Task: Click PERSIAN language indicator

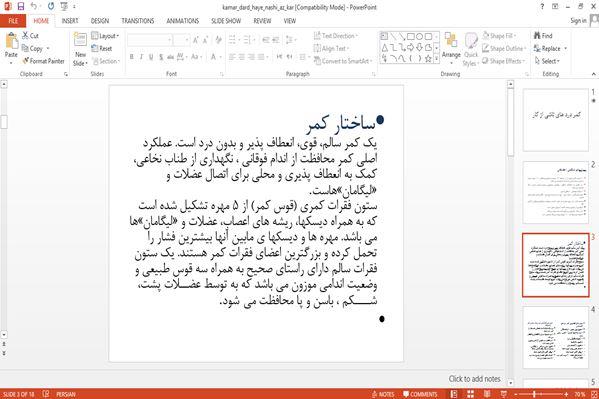Action: pos(66,394)
